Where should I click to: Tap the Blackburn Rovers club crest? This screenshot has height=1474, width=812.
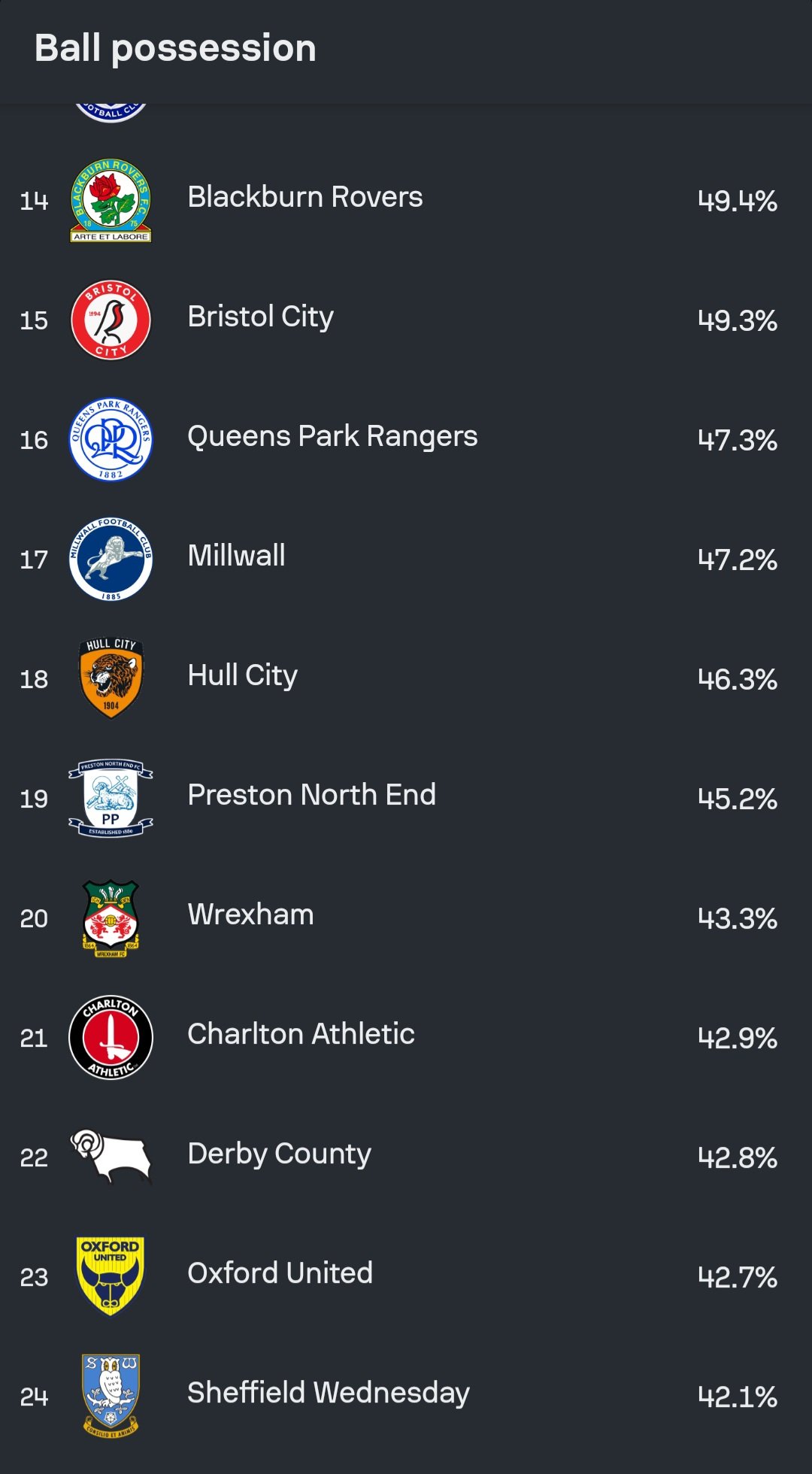tap(111, 200)
